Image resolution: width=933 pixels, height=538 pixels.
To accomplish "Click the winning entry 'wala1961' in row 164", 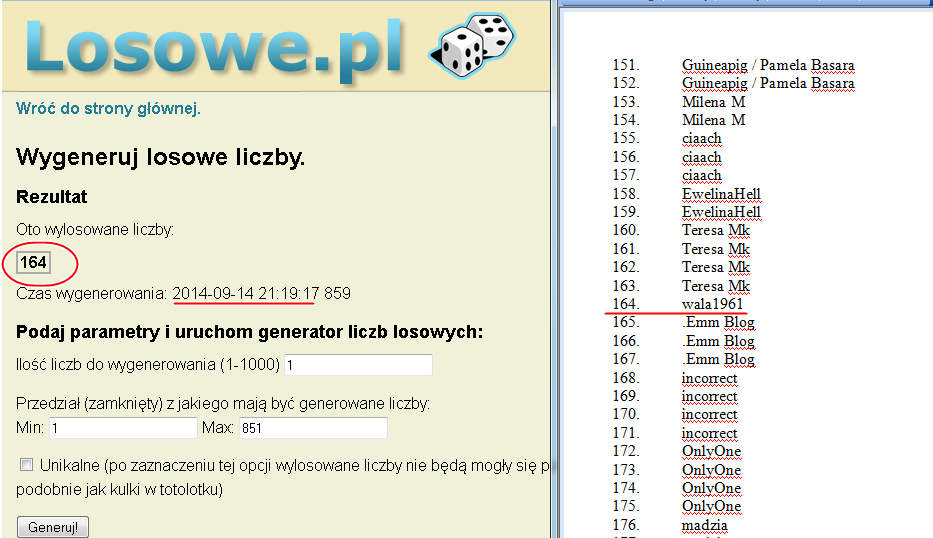I will pyautogui.click(x=713, y=304).
